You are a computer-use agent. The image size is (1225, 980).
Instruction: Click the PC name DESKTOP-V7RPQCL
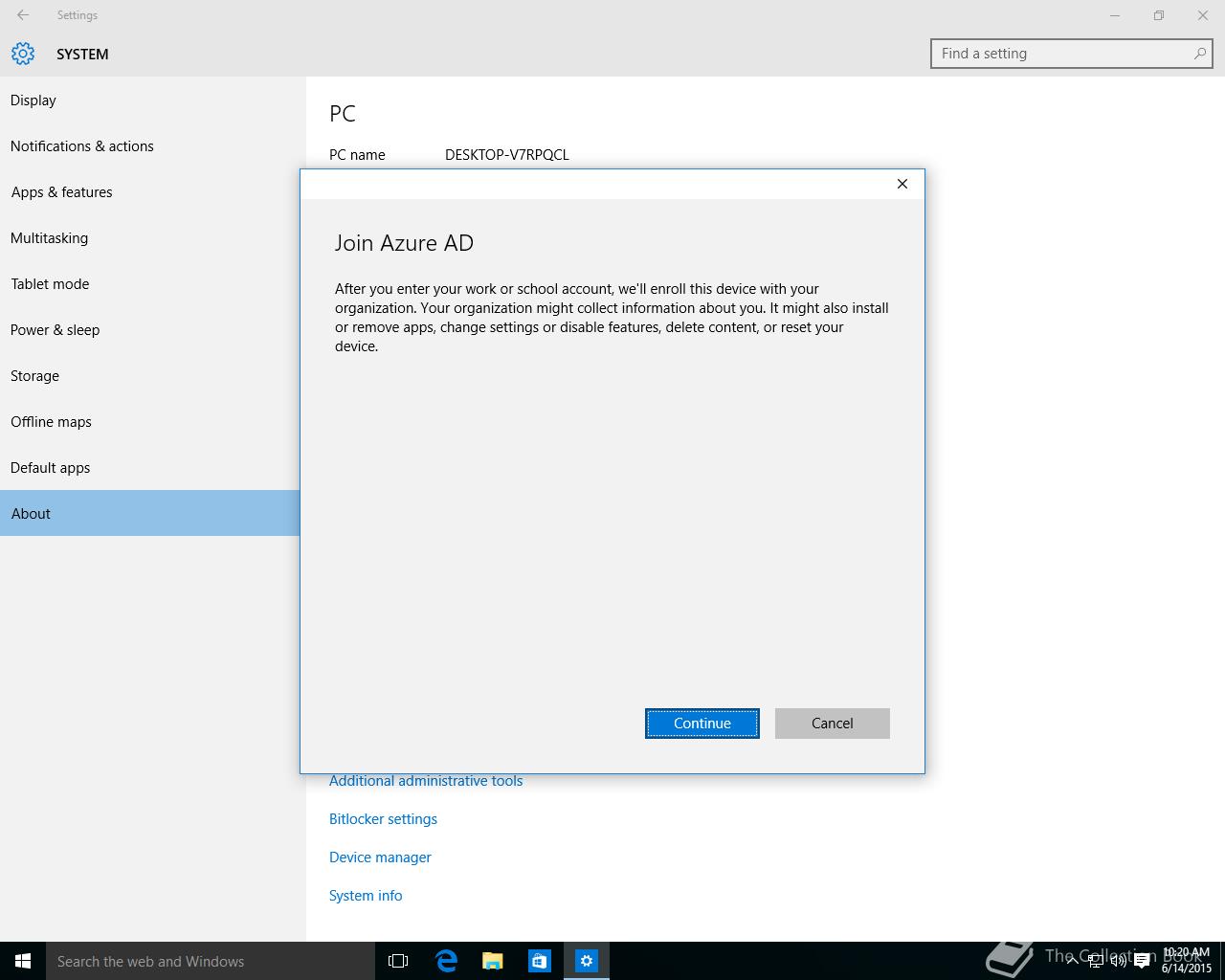coord(507,155)
